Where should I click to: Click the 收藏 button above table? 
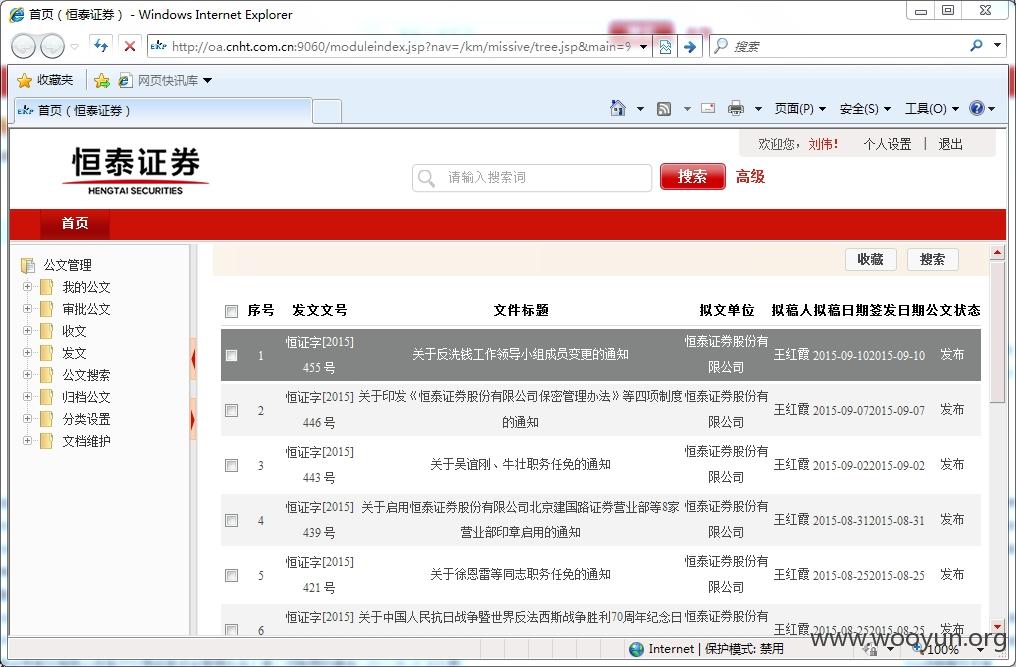pyautogui.click(x=870, y=259)
